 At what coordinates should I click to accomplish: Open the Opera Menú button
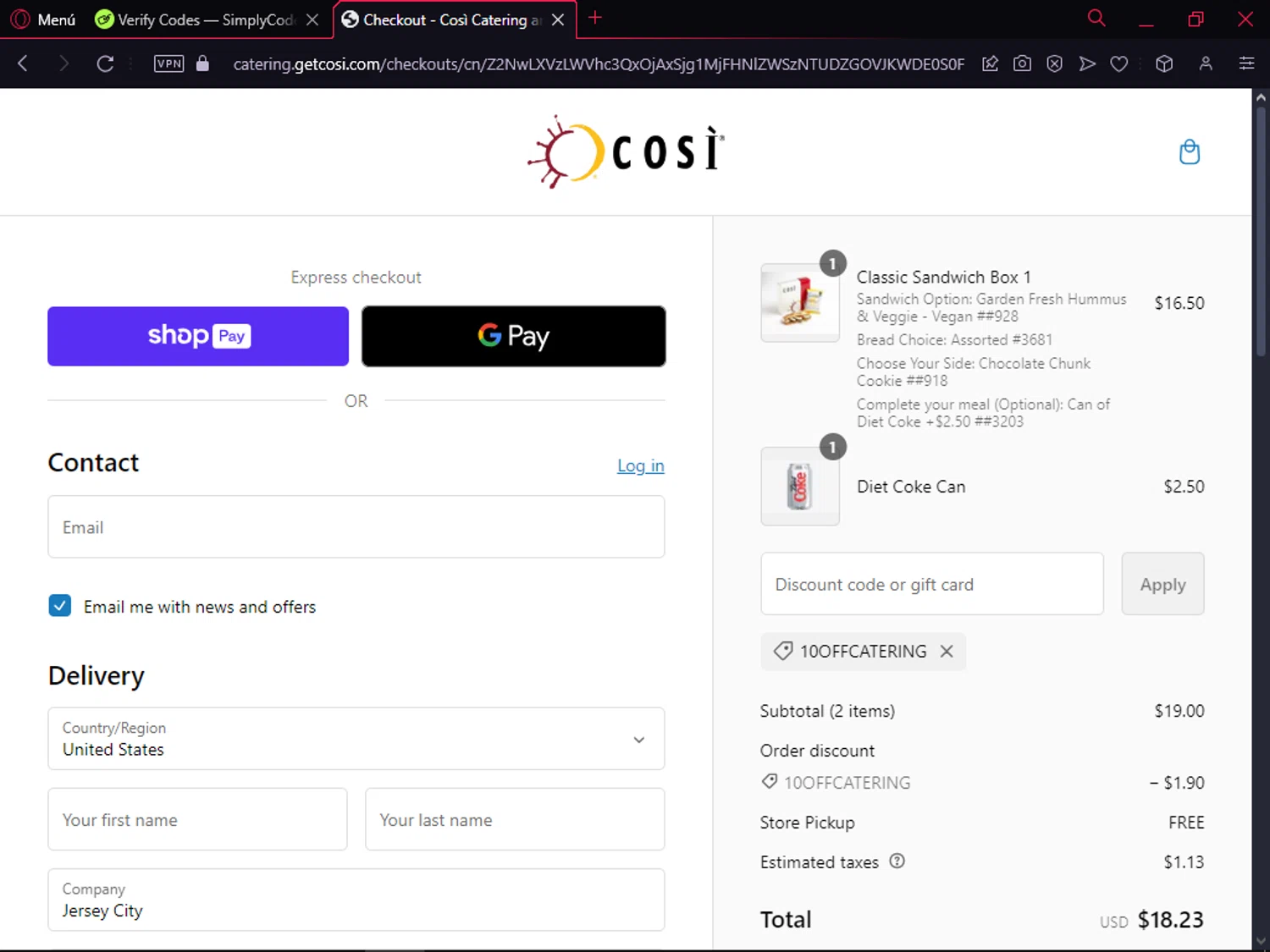(44, 19)
